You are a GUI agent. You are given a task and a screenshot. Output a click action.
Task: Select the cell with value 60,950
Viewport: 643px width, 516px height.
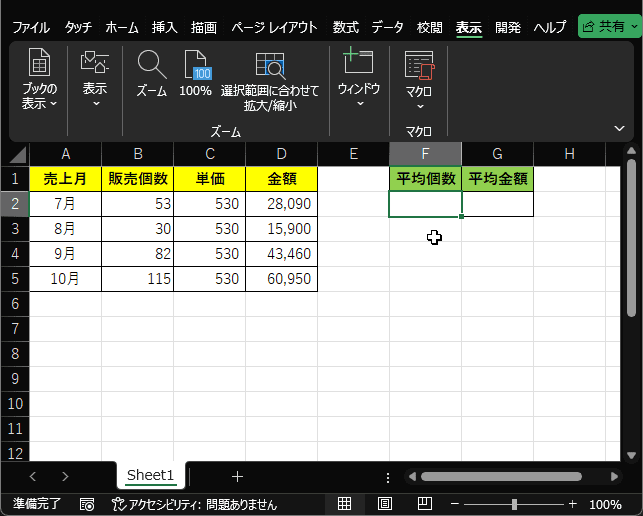[282, 279]
